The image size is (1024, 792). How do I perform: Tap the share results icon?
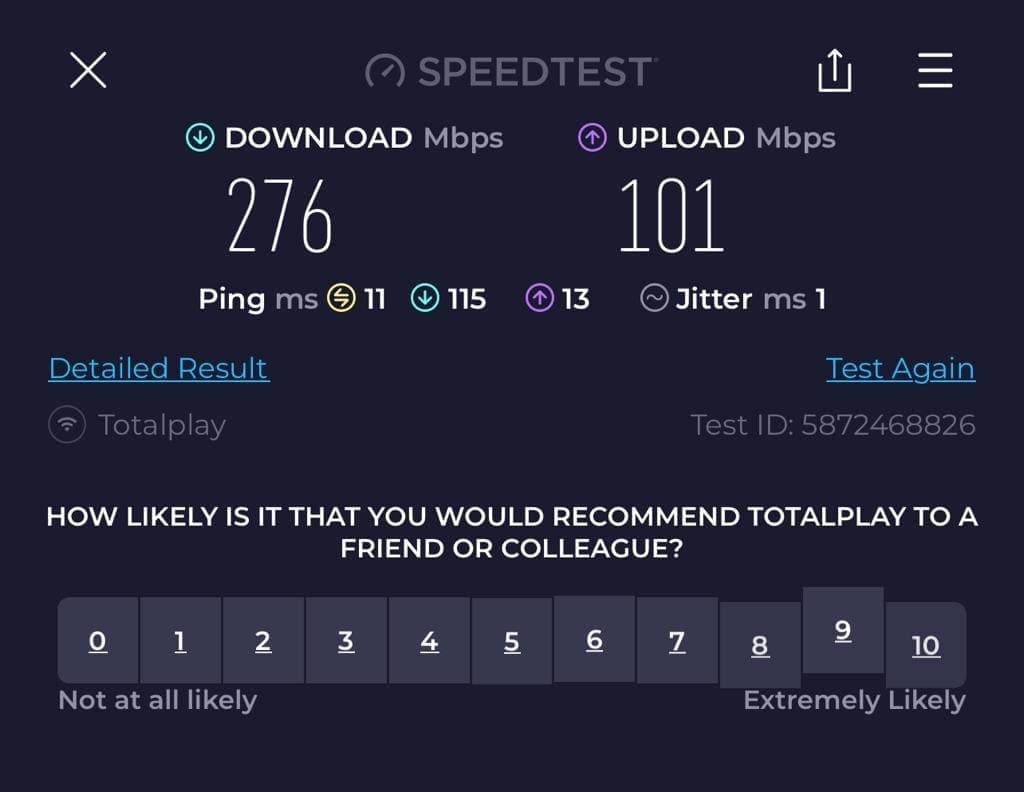click(834, 71)
